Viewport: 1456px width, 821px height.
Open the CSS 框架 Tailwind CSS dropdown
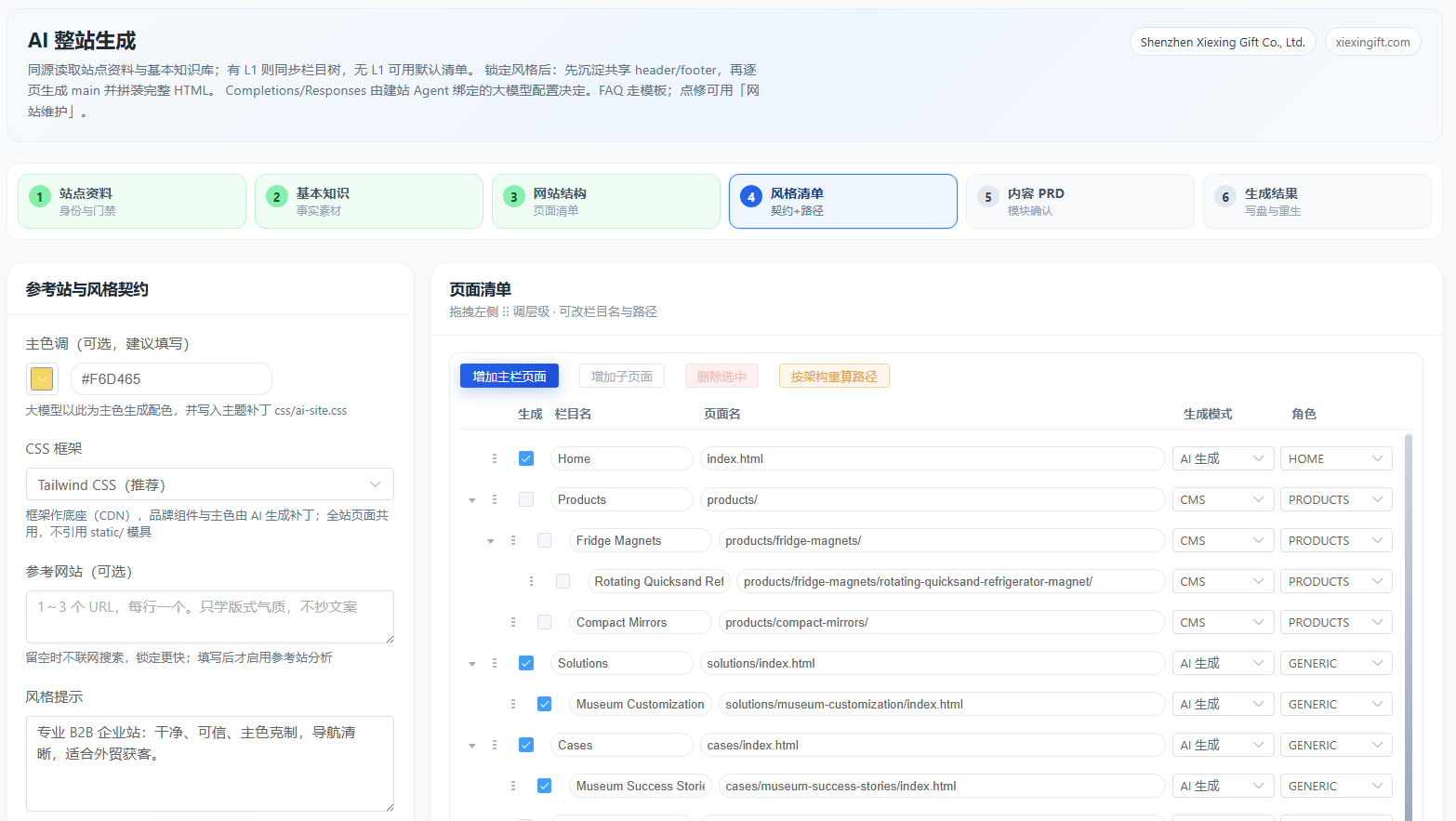(x=210, y=484)
